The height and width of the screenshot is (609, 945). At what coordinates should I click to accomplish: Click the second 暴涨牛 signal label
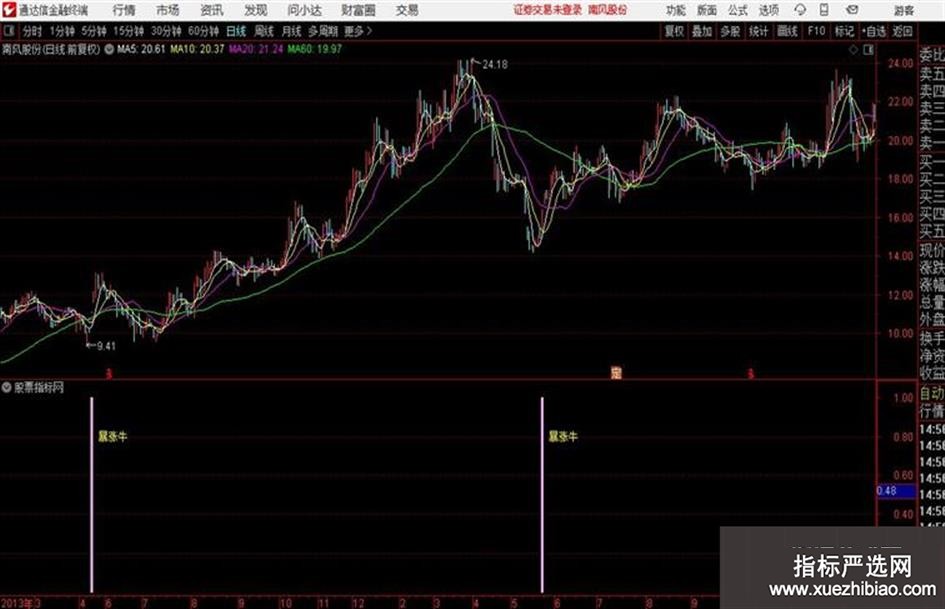563,437
